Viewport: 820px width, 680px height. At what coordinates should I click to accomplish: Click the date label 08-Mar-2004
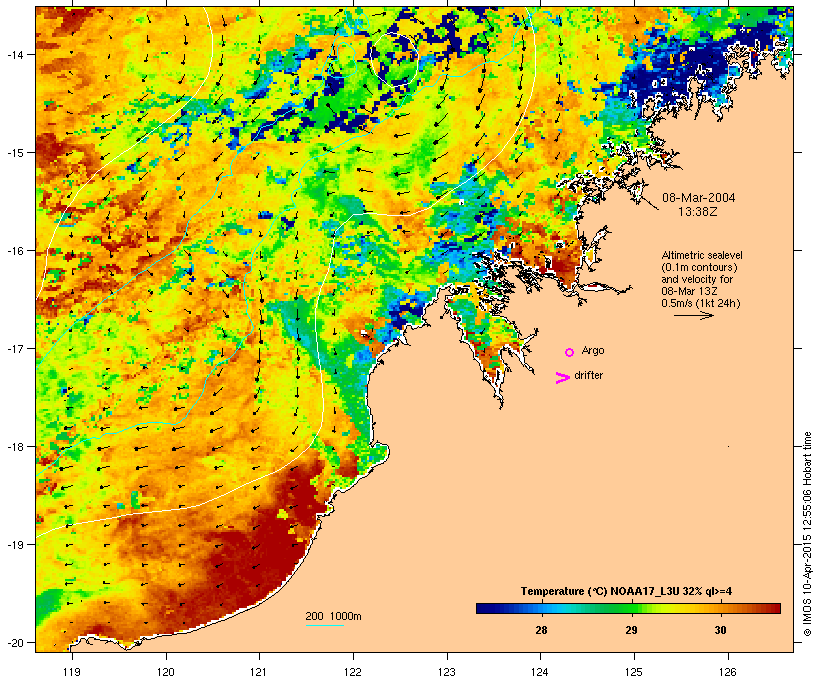[x=699, y=198]
